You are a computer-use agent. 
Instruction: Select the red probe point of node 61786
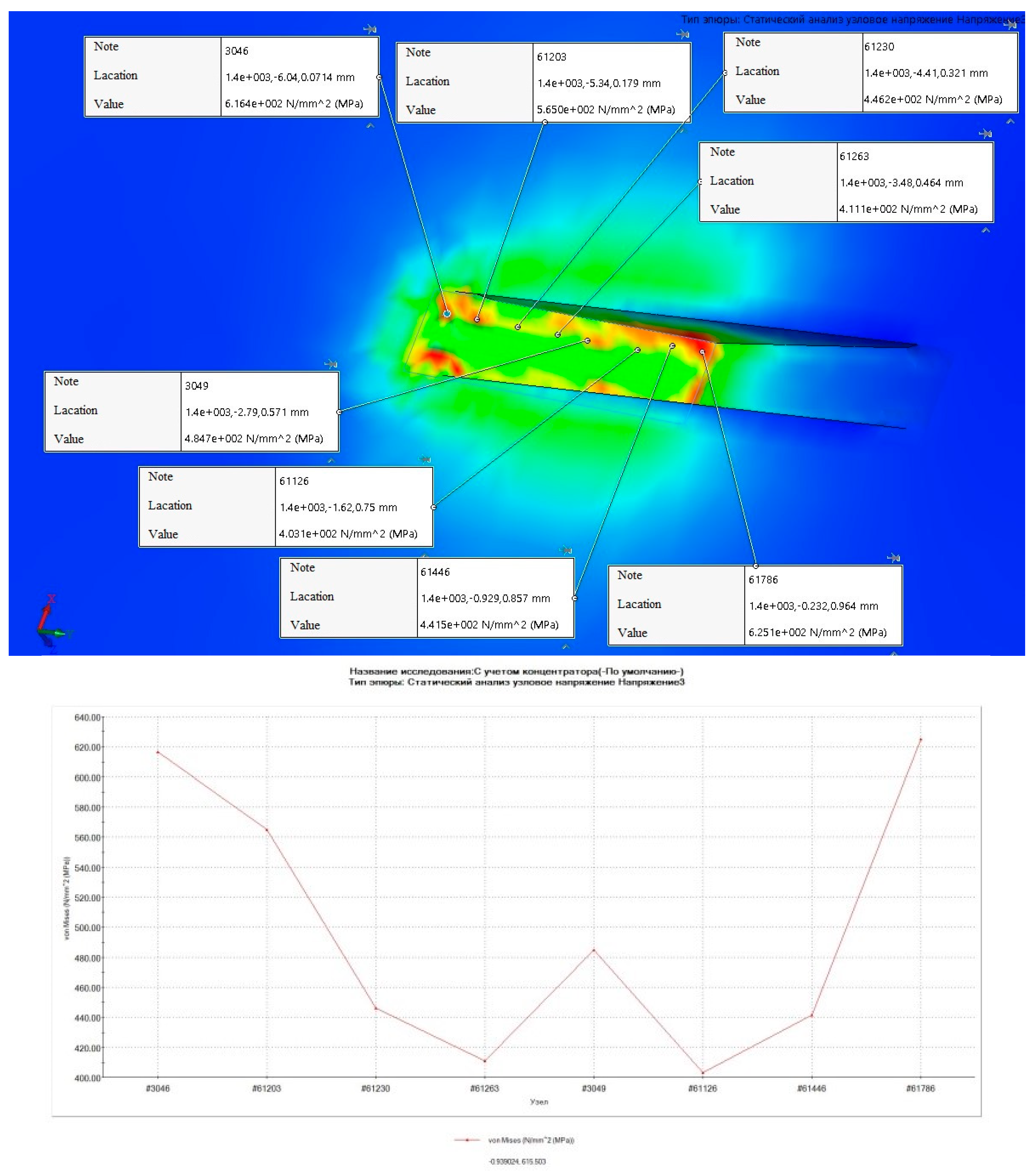pos(702,352)
